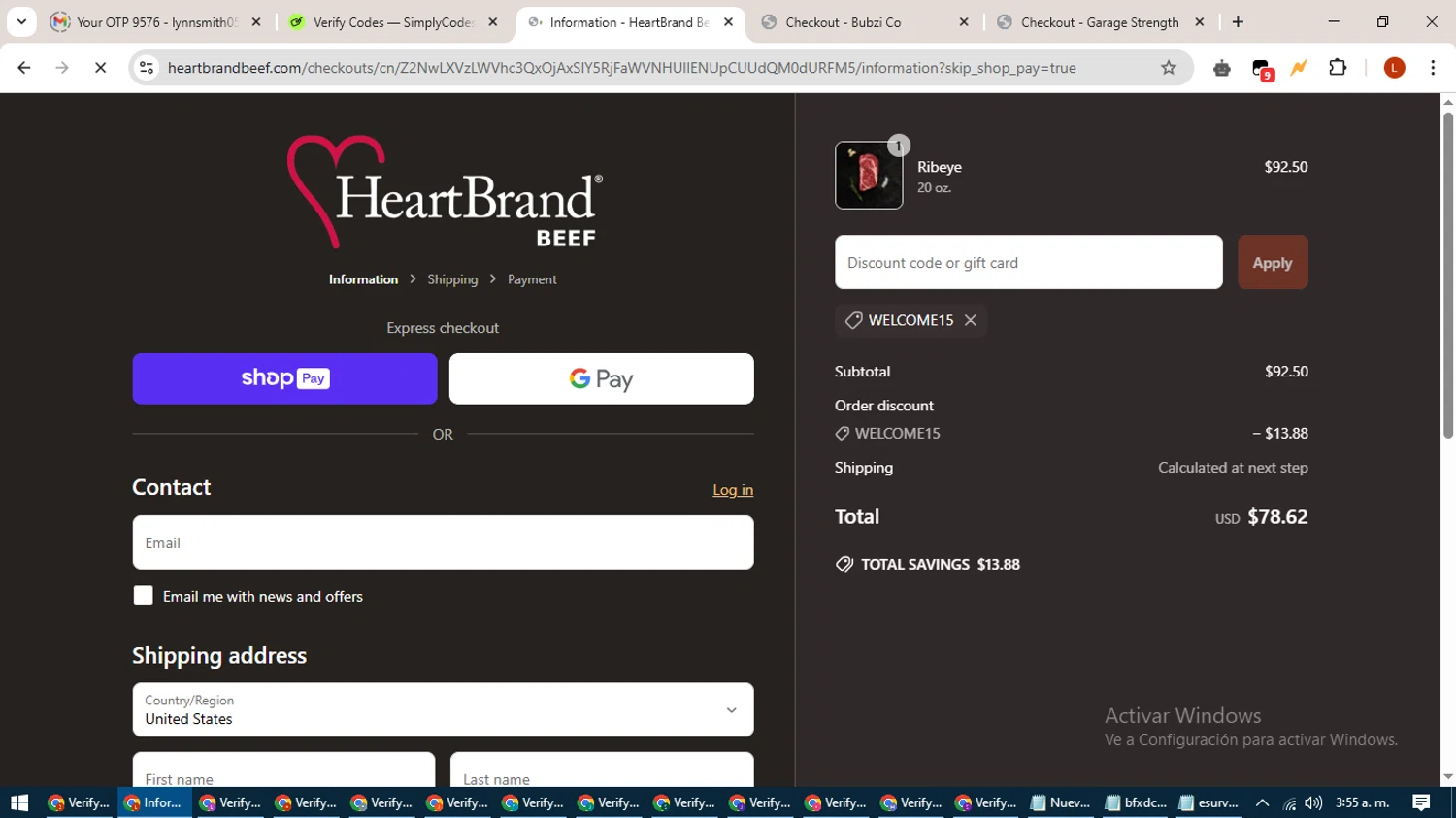Image resolution: width=1456 pixels, height=818 pixels.
Task: Check Email me with news and offers
Action: (143, 596)
